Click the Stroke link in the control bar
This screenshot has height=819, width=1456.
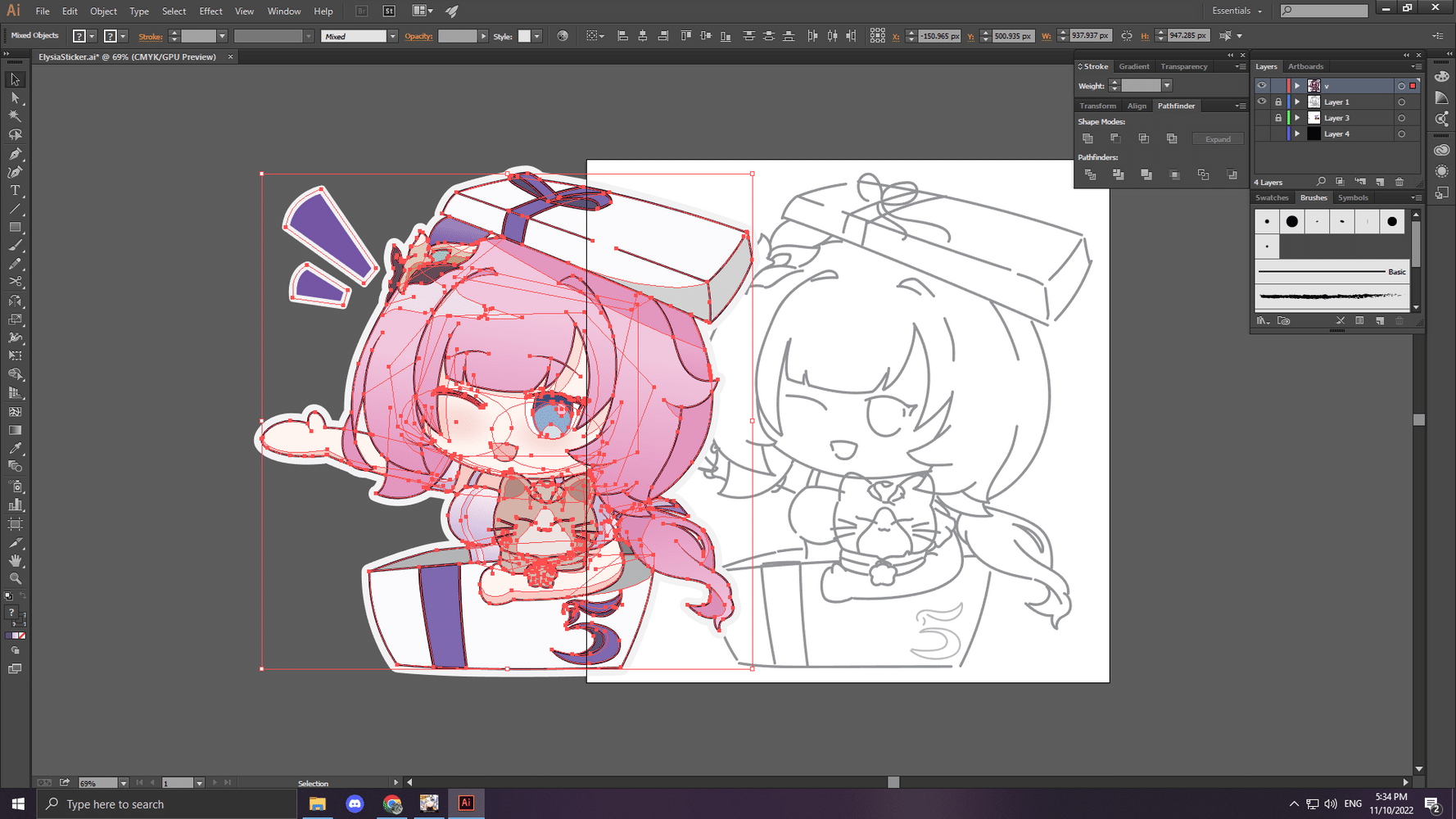pyautogui.click(x=150, y=36)
